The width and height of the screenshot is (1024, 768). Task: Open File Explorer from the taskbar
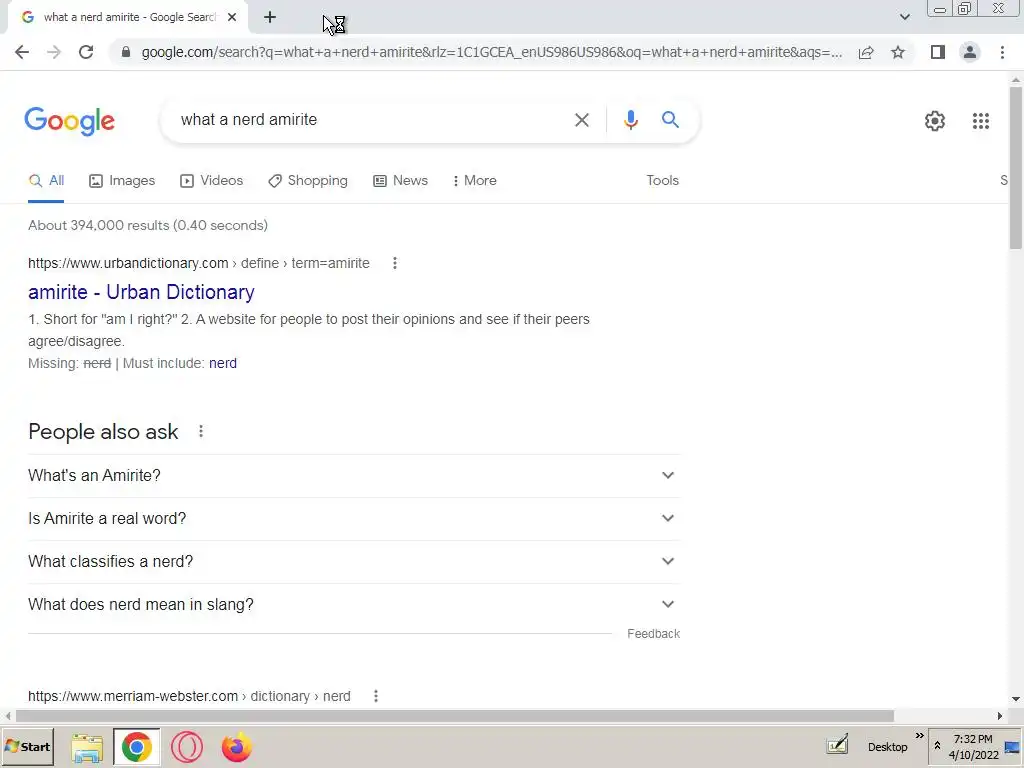[x=87, y=748]
